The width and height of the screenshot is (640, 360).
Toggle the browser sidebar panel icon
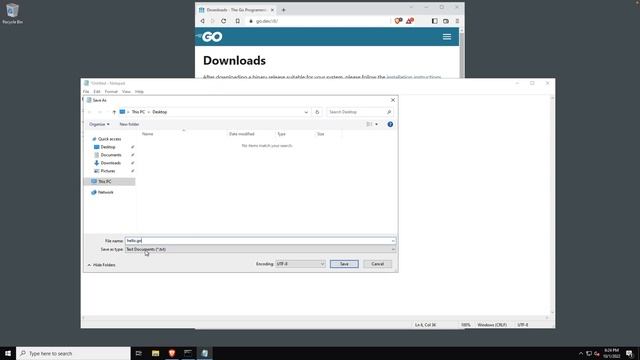coord(435,21)
